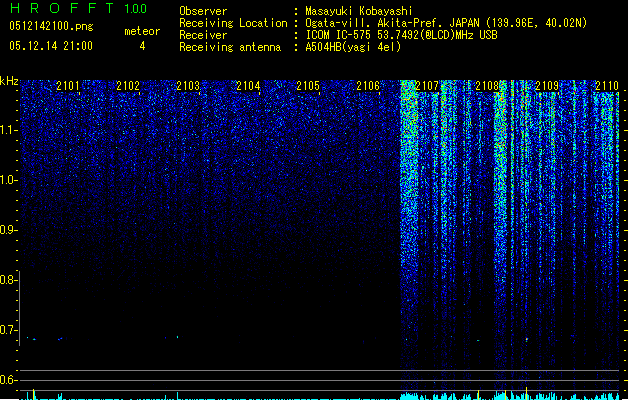Viewport: 629px width, 400px height.
Task: Click the 2106 time marker
Action: point(368,85)
